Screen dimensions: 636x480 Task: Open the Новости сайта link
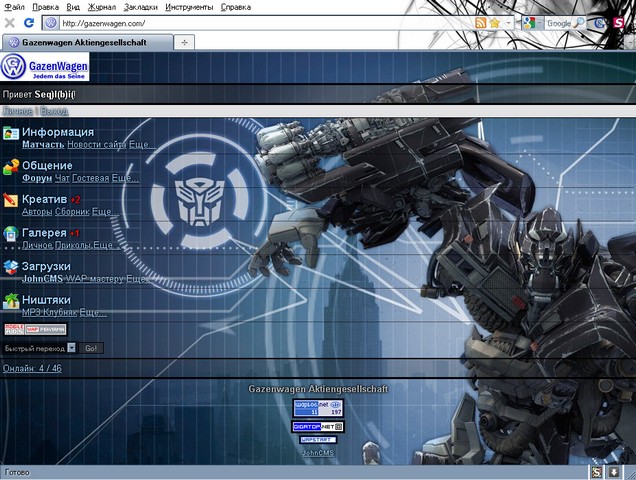tap(97, 144)
